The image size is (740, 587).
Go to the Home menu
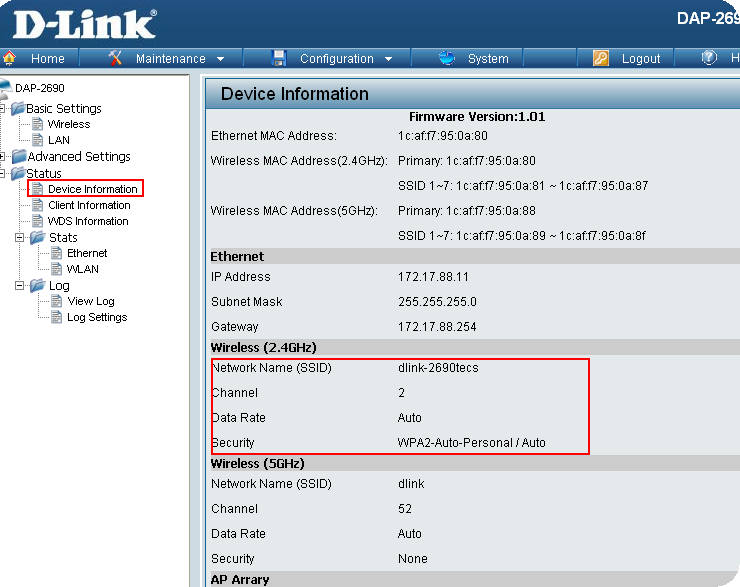(48, 59)
